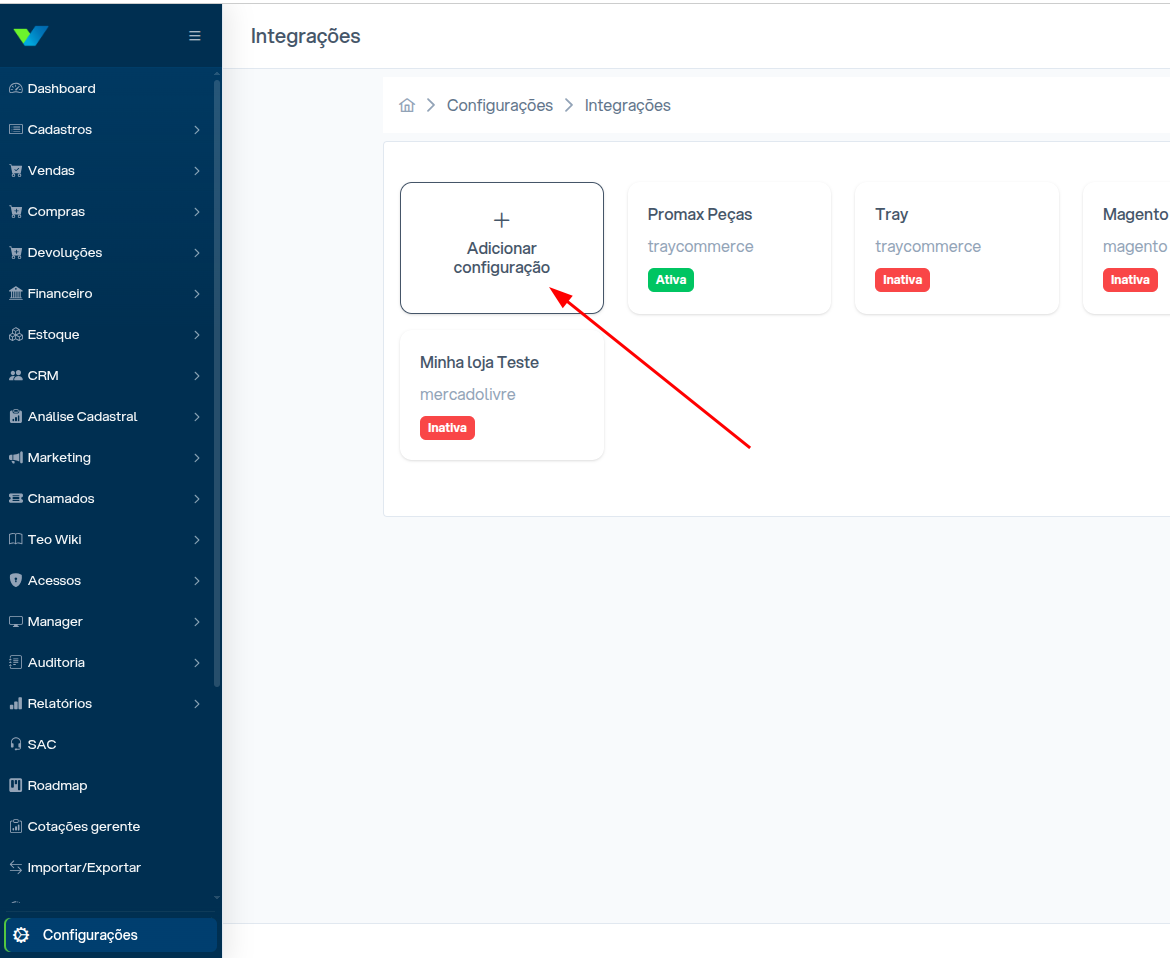Click the mercadolivre label text
Image resolution: width=1170 pixels, height=958 pixels.
(x=468, y=395)
